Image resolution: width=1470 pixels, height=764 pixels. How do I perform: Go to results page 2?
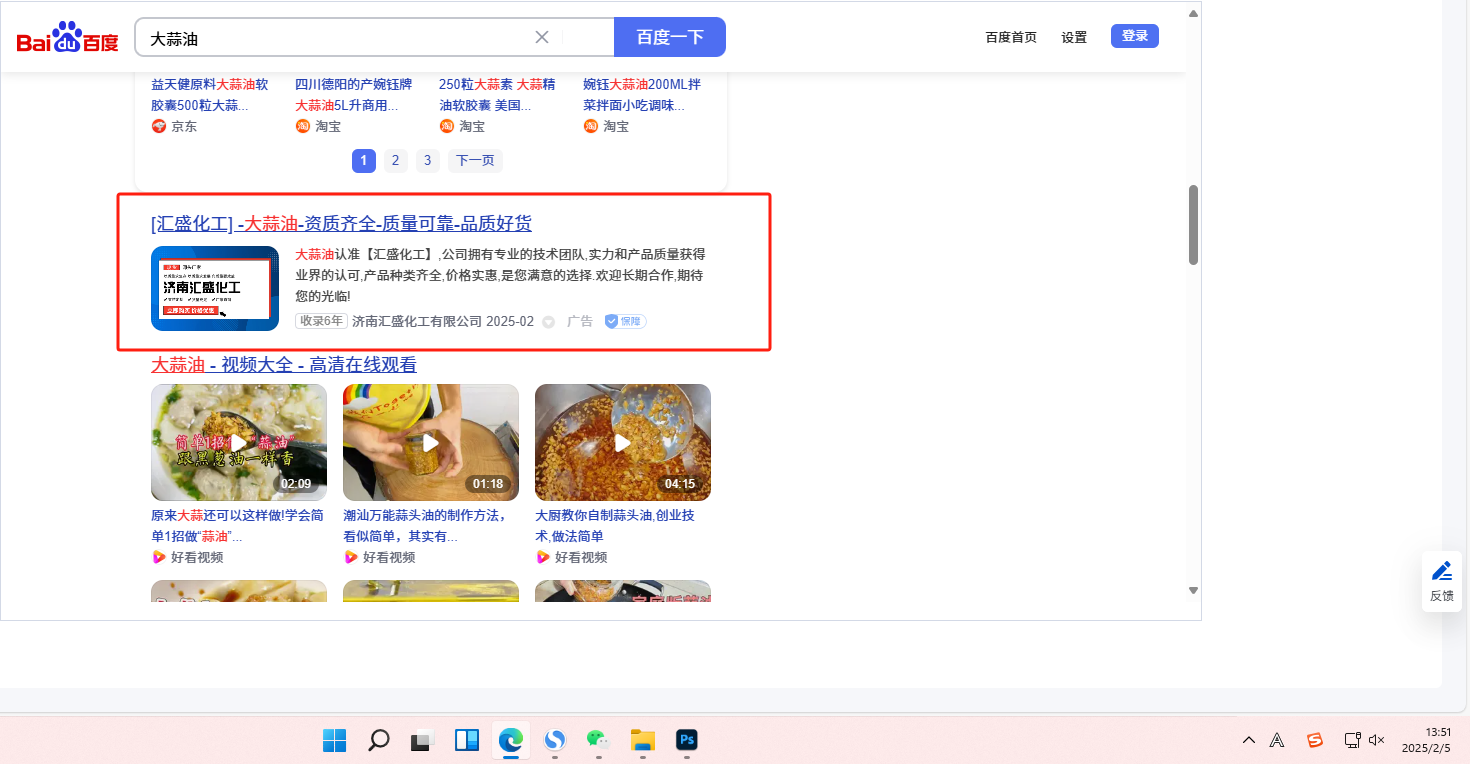coord(396,160)
